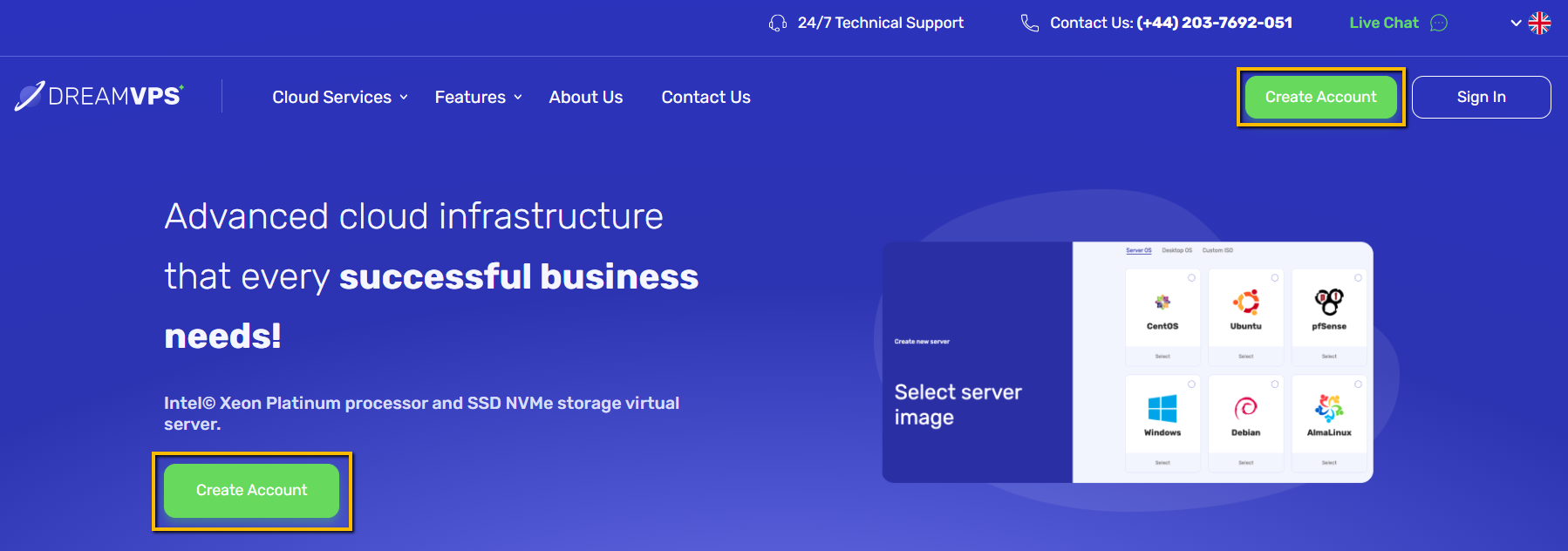The height and width of the screenshot is (551, 1568).
Task: Click Create Account below the hero text
Action: (251, 490)
